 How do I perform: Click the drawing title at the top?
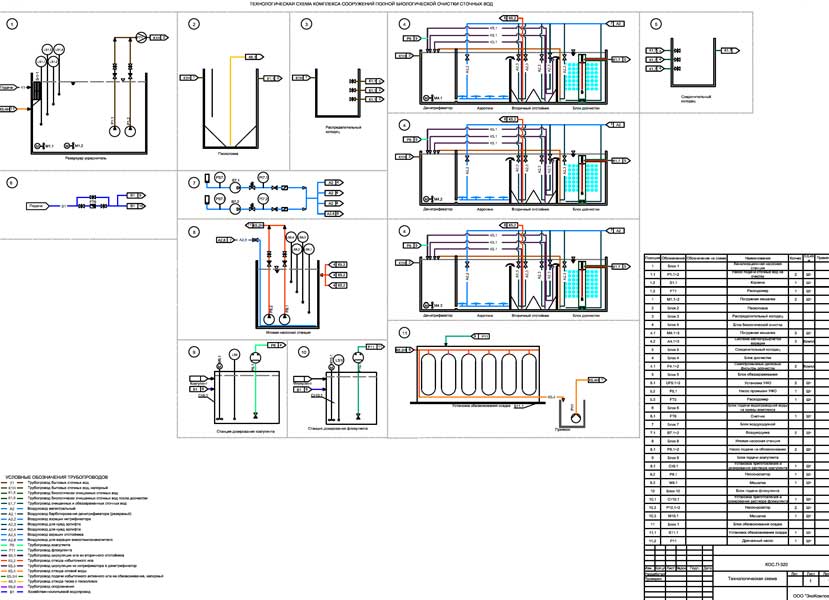pyautogui.click(x=414, y=5)
